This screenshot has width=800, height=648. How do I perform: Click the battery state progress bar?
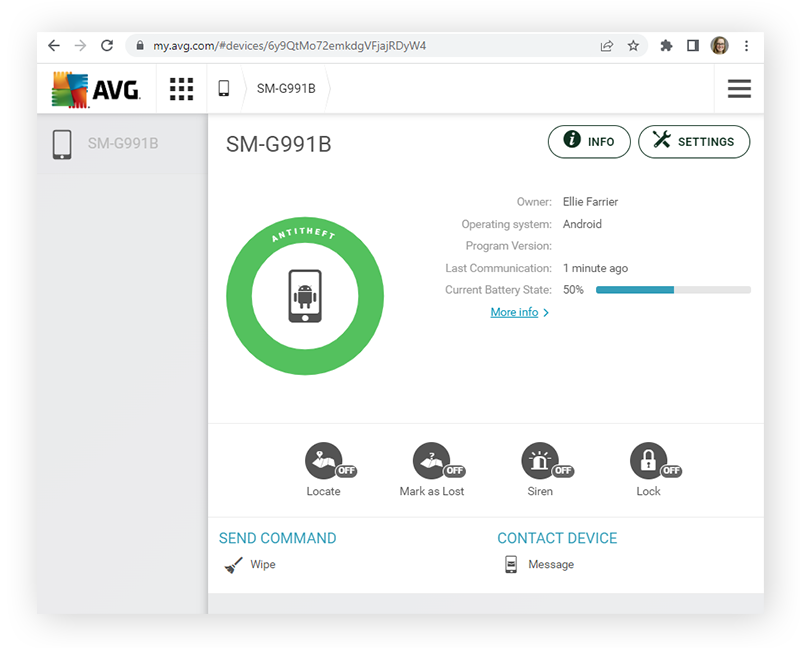(x=672, y=289)
